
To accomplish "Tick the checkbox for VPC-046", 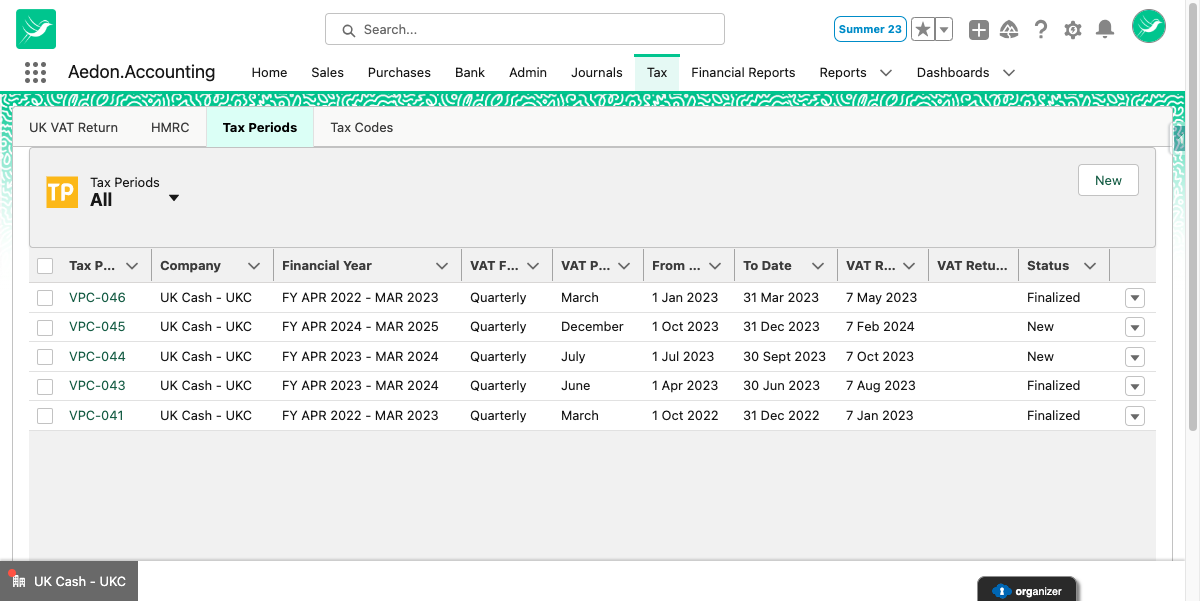I will [45, 298].
